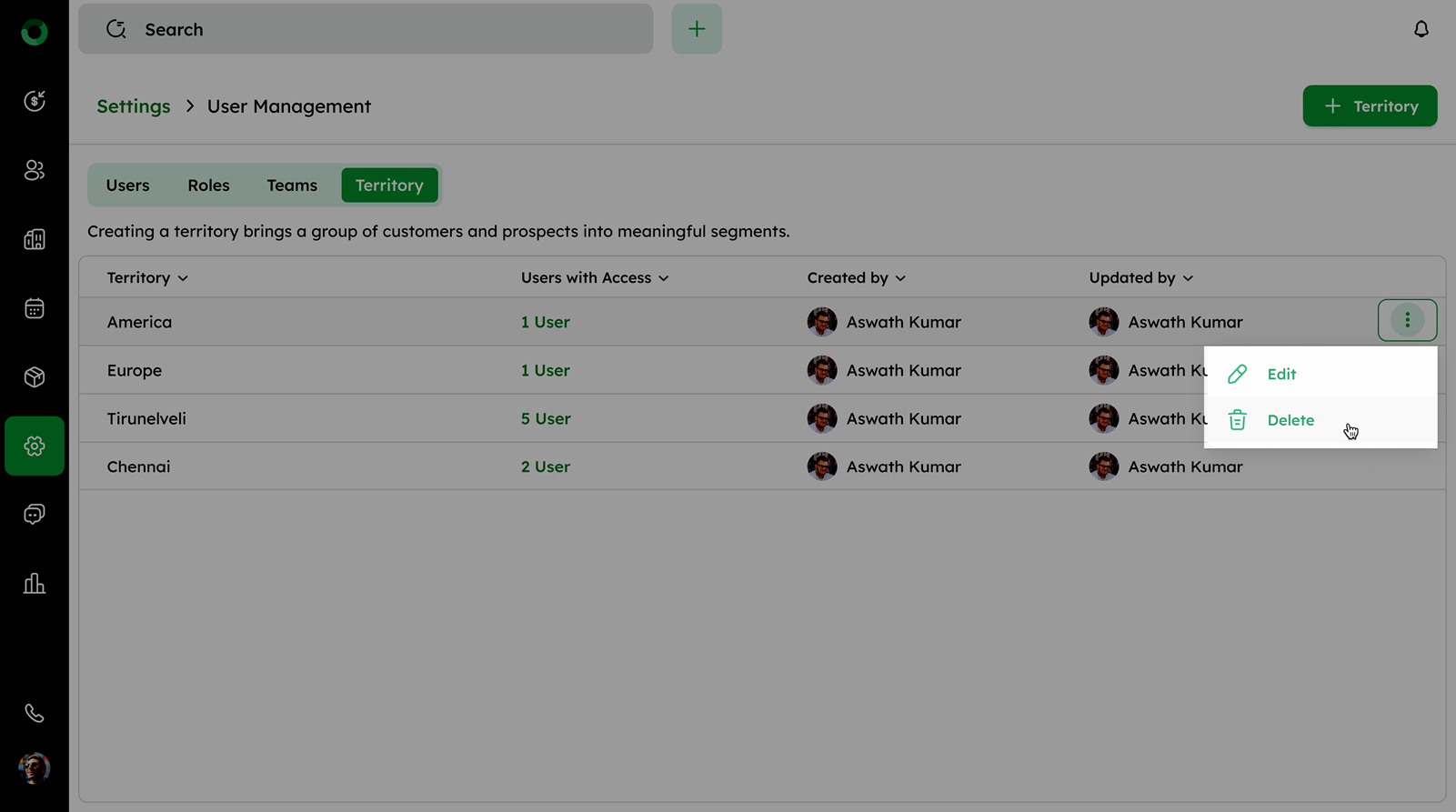Open the chat support sidebar icon
The height and width of the screenshot is (812, 1456).
[x=35, y=515]
